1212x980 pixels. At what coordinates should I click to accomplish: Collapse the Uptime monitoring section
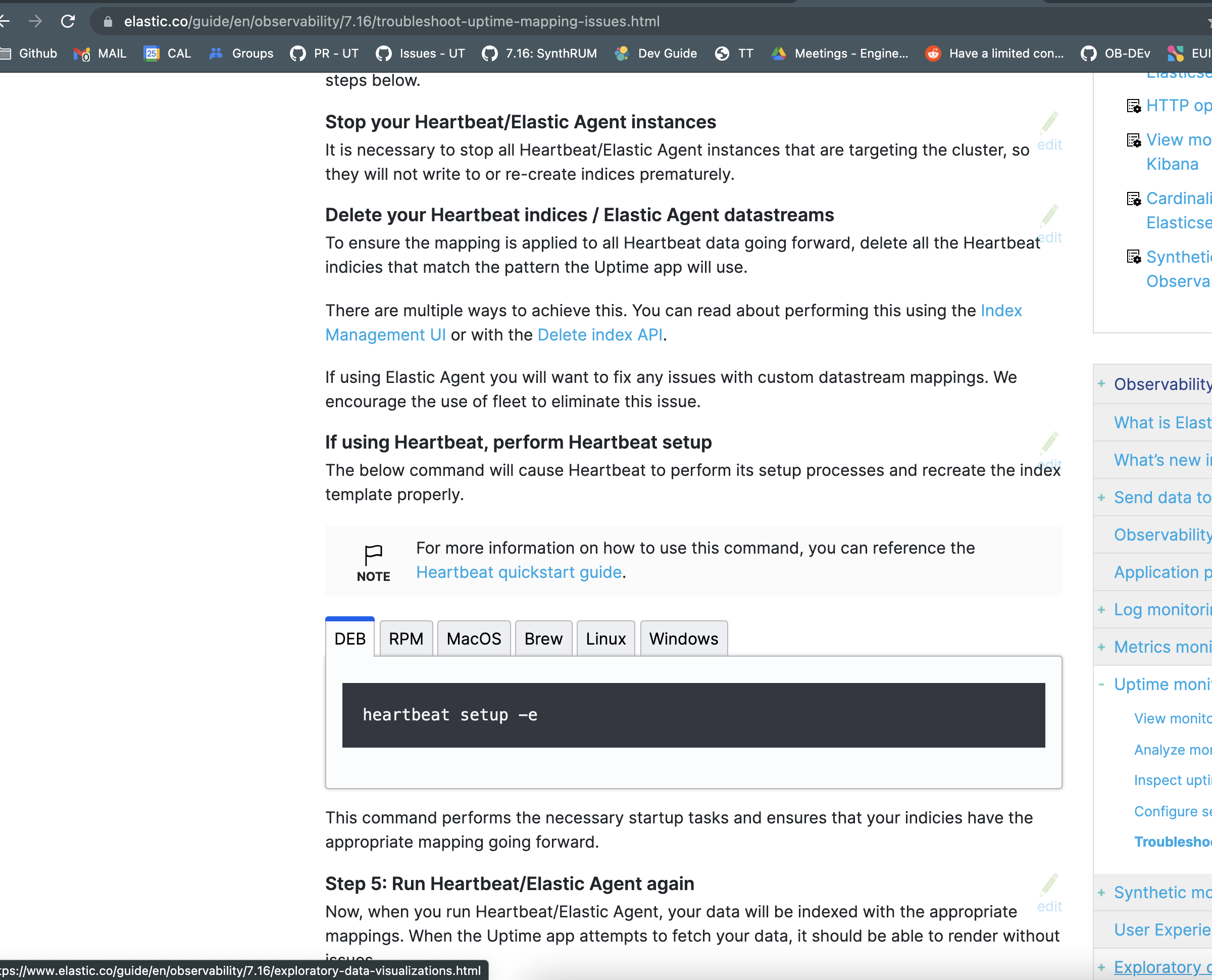1102,684
